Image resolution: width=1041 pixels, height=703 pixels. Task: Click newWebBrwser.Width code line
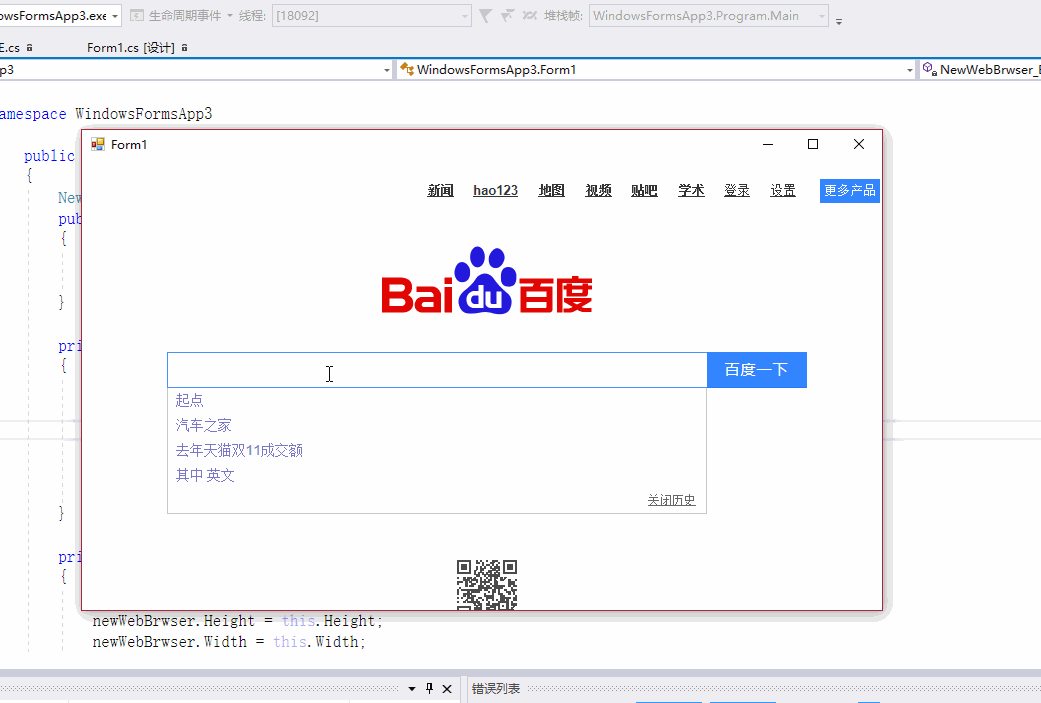(x=229, y=642)
